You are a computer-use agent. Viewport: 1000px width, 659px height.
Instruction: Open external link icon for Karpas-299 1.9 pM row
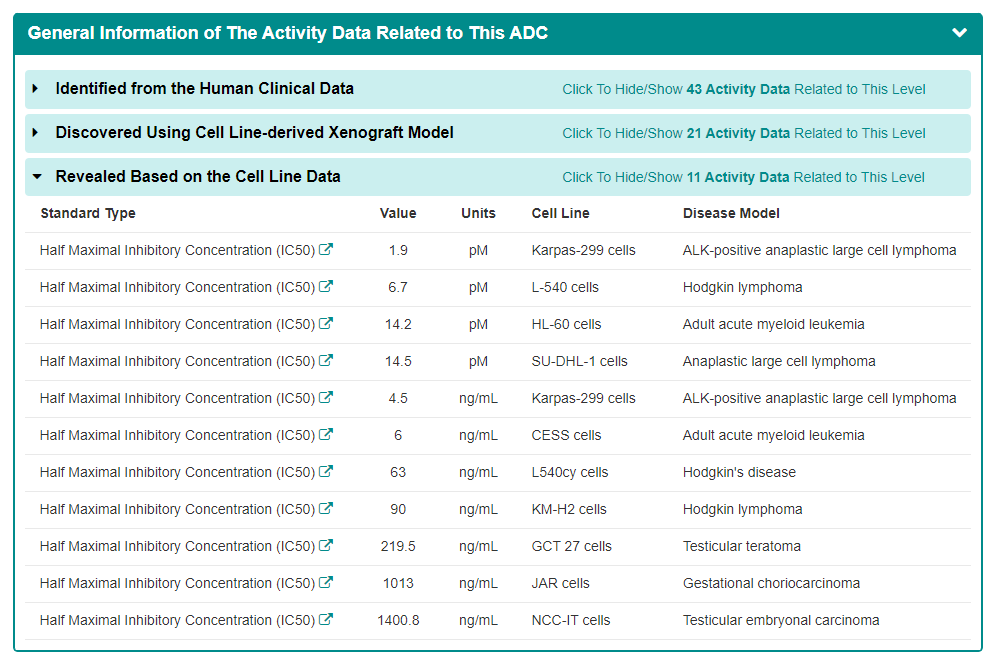(326, 250)
